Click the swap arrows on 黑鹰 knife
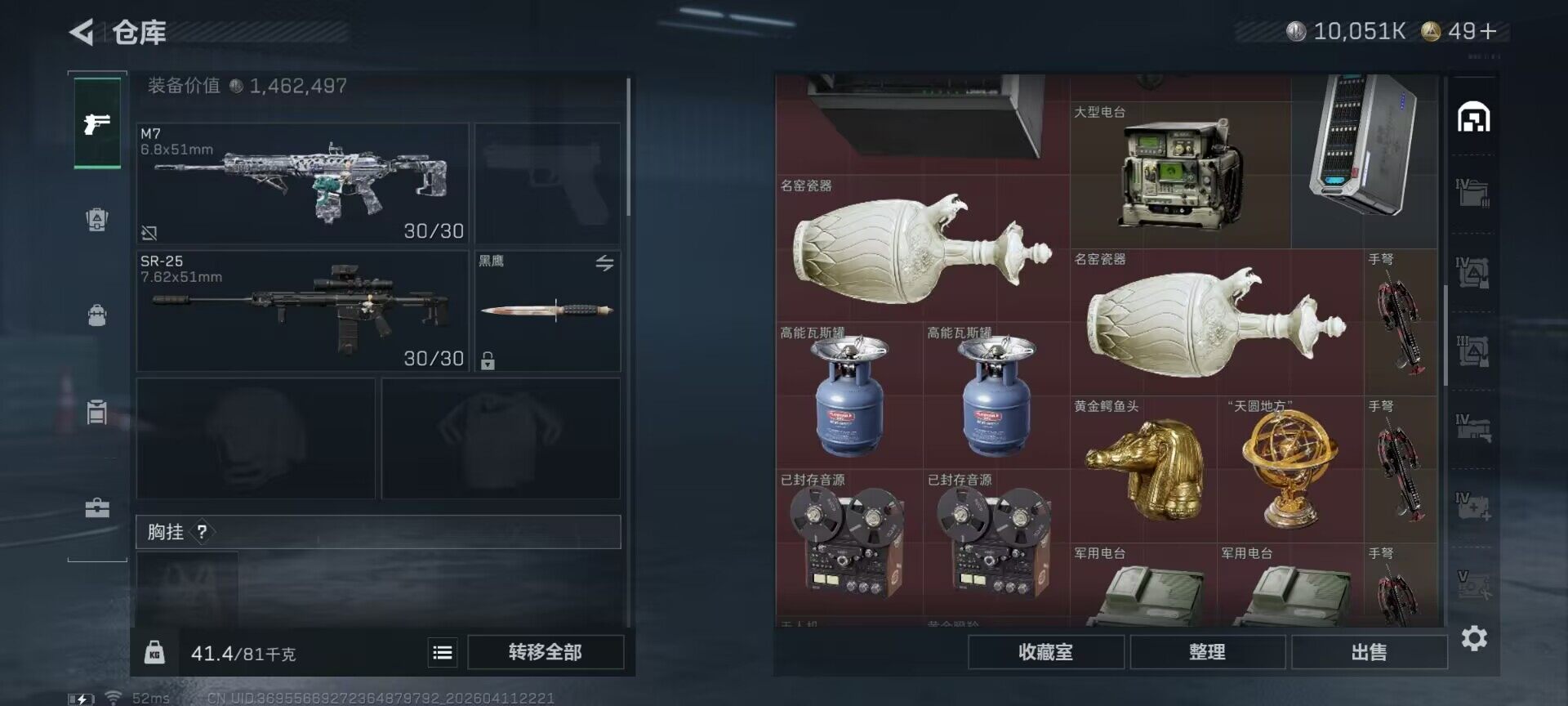Viewport: 1568px width, 706px height. click(604, 263)
